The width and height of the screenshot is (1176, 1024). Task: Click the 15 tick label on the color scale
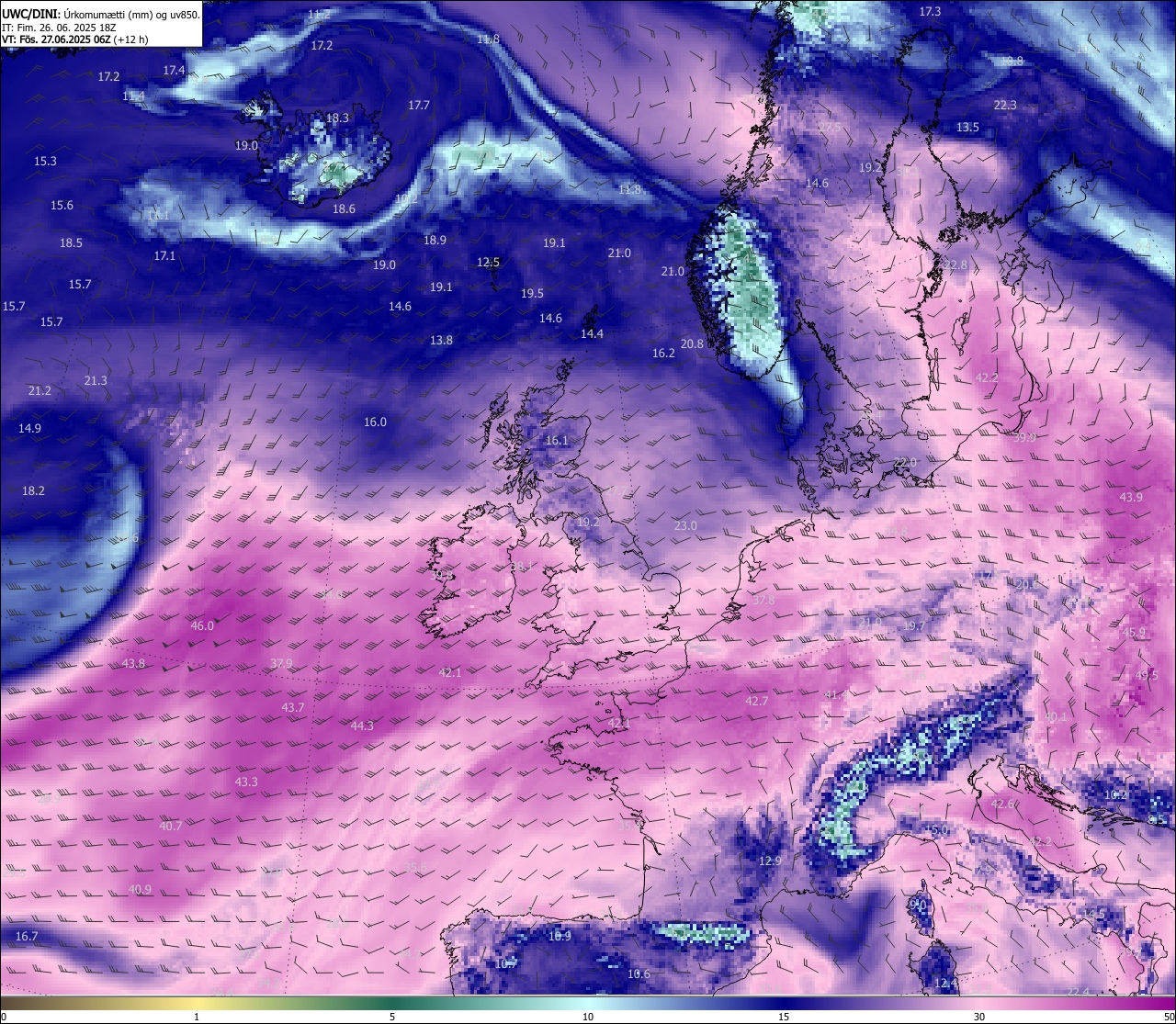pos(784,1017)
